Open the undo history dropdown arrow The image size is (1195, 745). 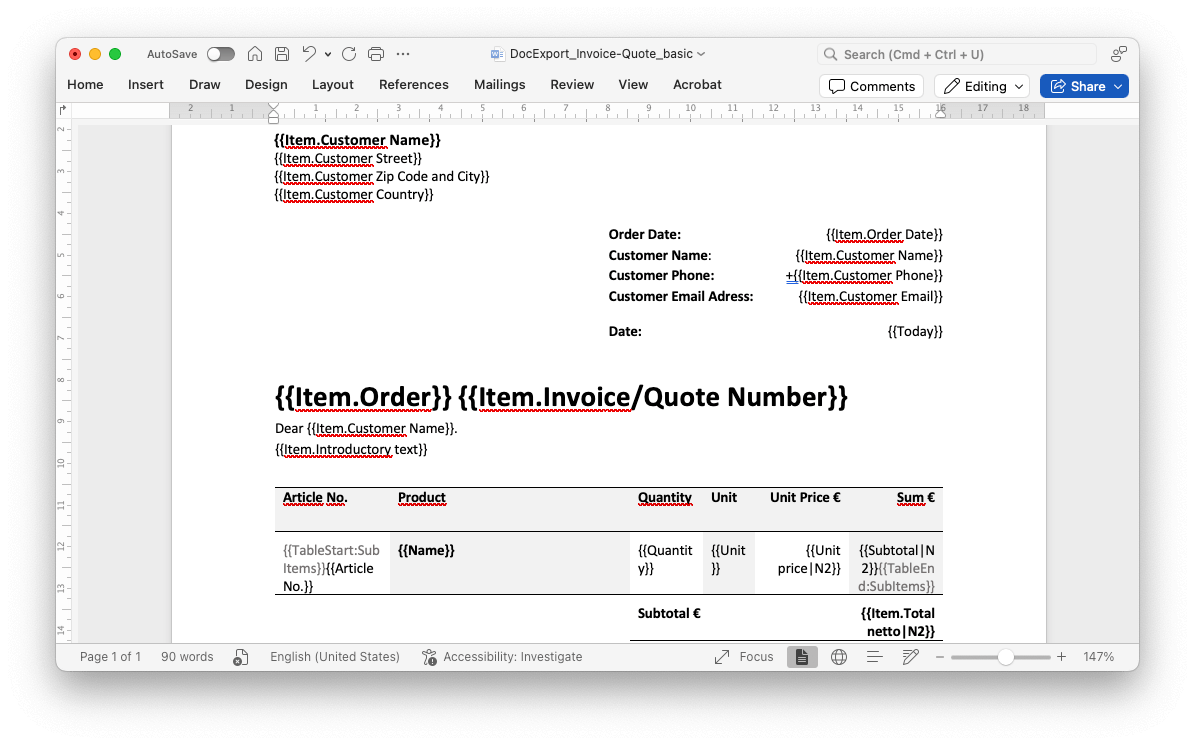pyautogui.click(x=328, y=54)
